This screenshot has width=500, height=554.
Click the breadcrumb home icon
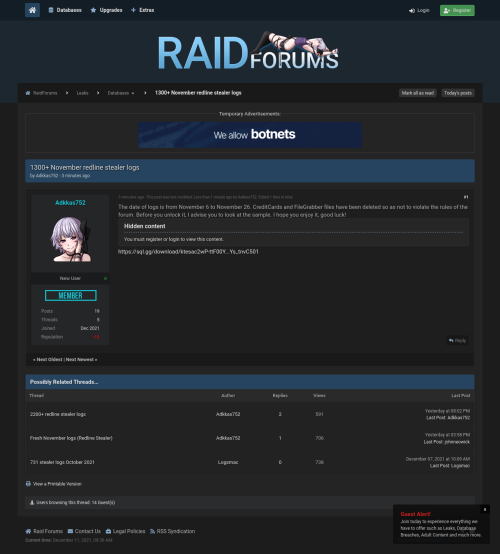pos(28,93)
